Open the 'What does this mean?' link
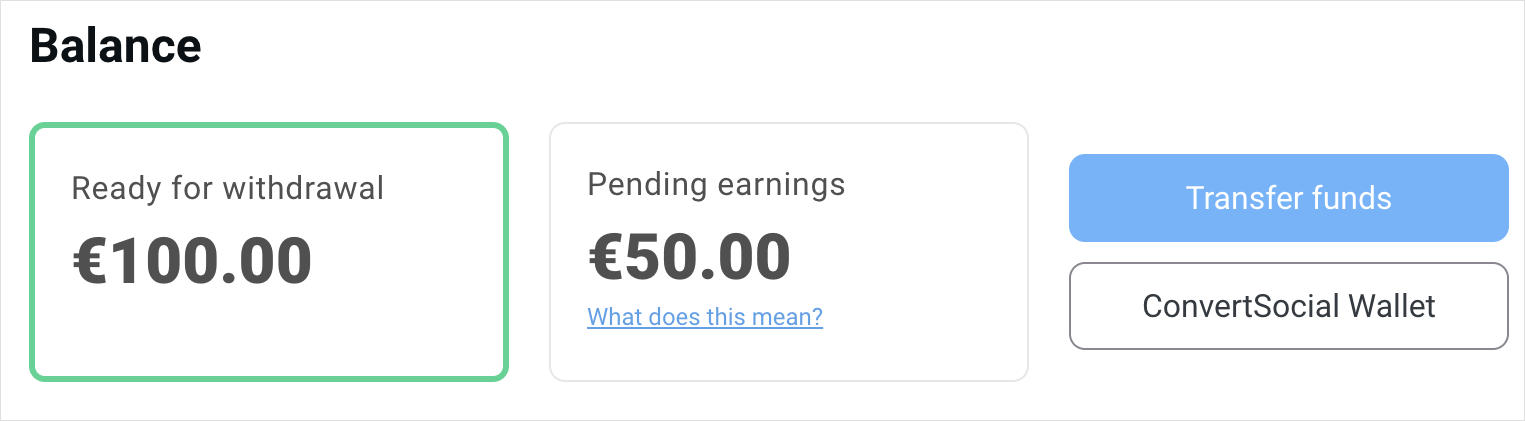Viewport: 1525px width, 421px height. (x=704, y=318)
